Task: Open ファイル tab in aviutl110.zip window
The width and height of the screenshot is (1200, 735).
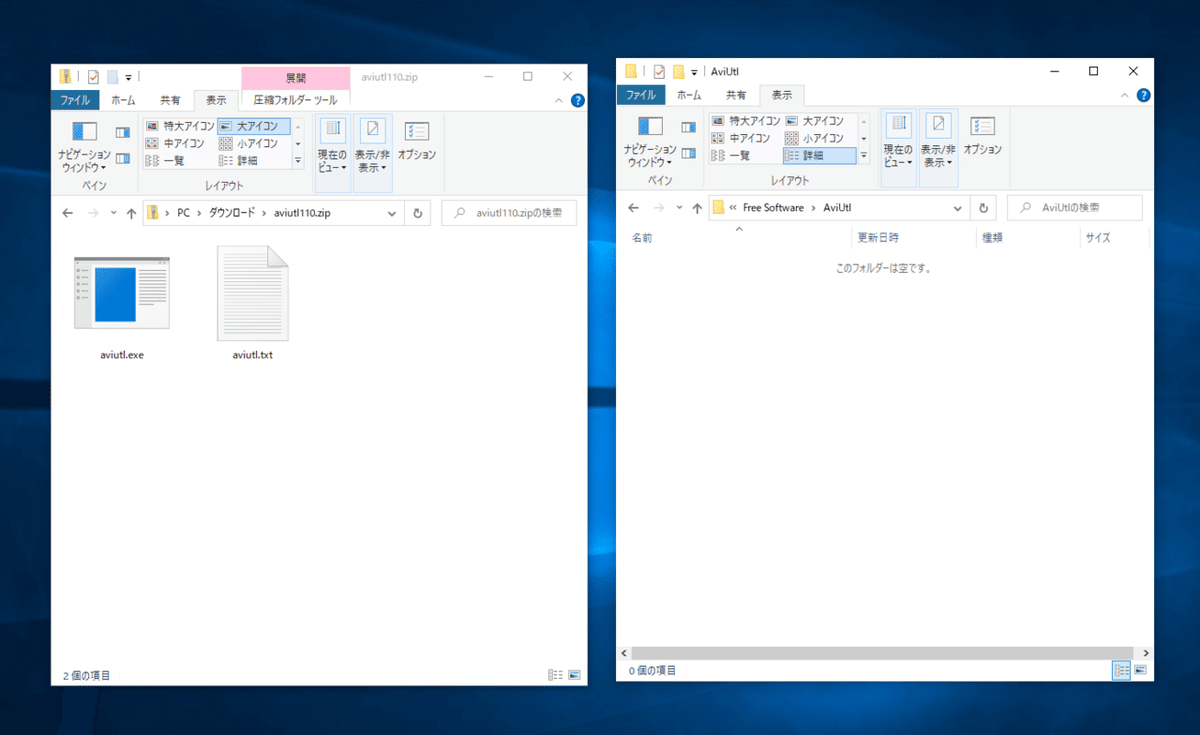Action: click(x=75, y=100)
